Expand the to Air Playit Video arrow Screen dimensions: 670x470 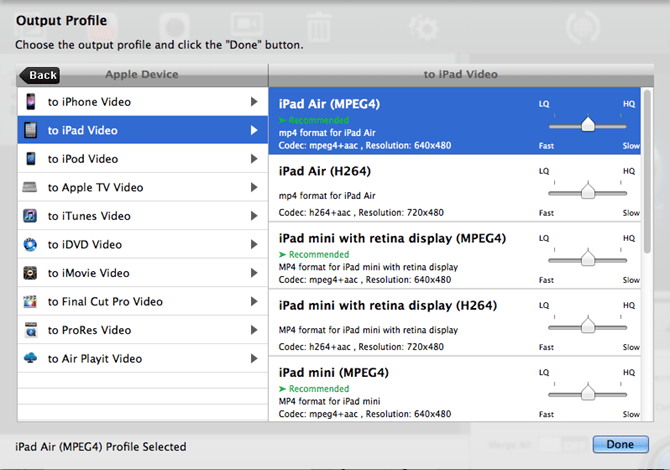pos(254,358)
